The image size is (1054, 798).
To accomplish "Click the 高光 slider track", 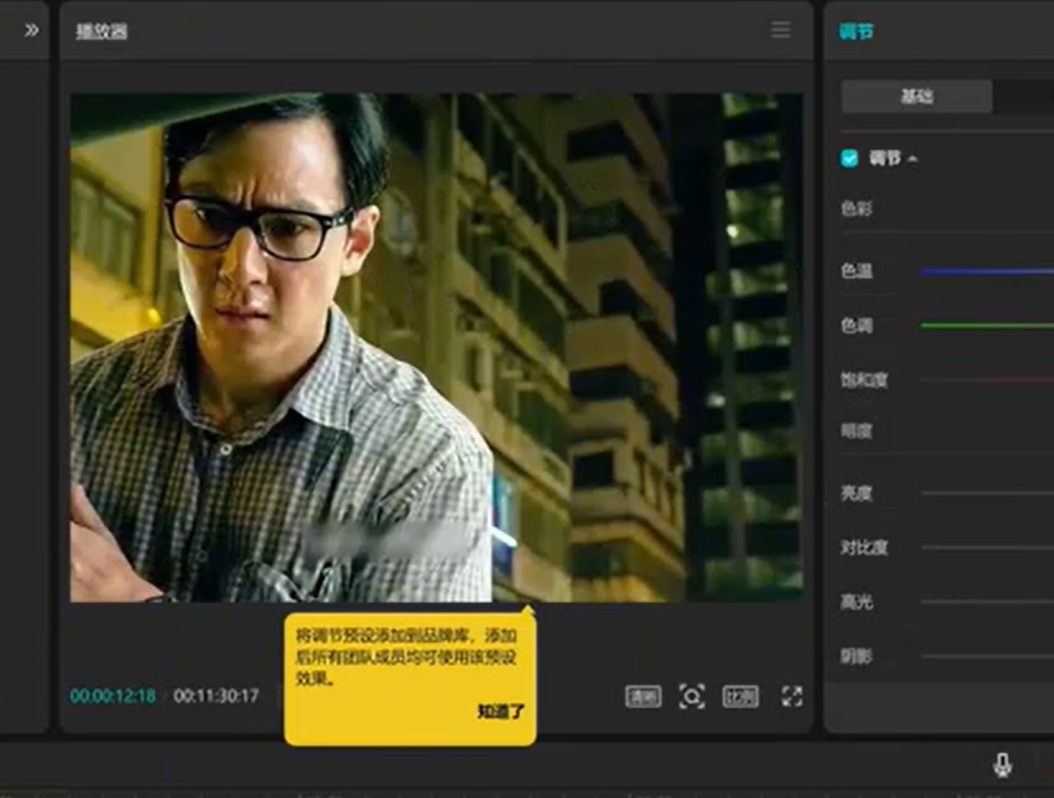I will 987,602.
